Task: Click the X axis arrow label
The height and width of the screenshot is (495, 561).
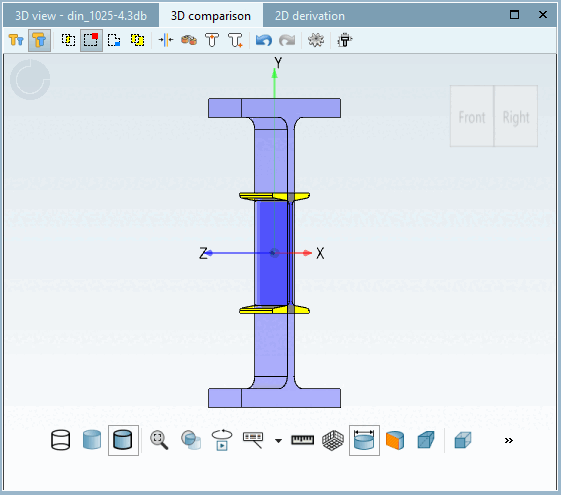Action: (320, 253)
